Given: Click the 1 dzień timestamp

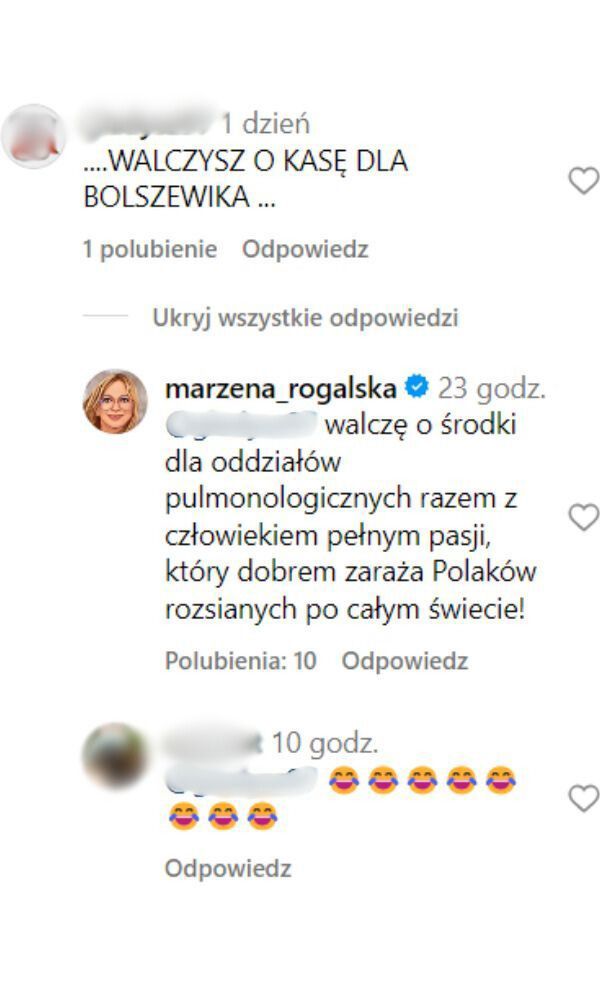Looking at the screenshot, I should pos(265,123).
